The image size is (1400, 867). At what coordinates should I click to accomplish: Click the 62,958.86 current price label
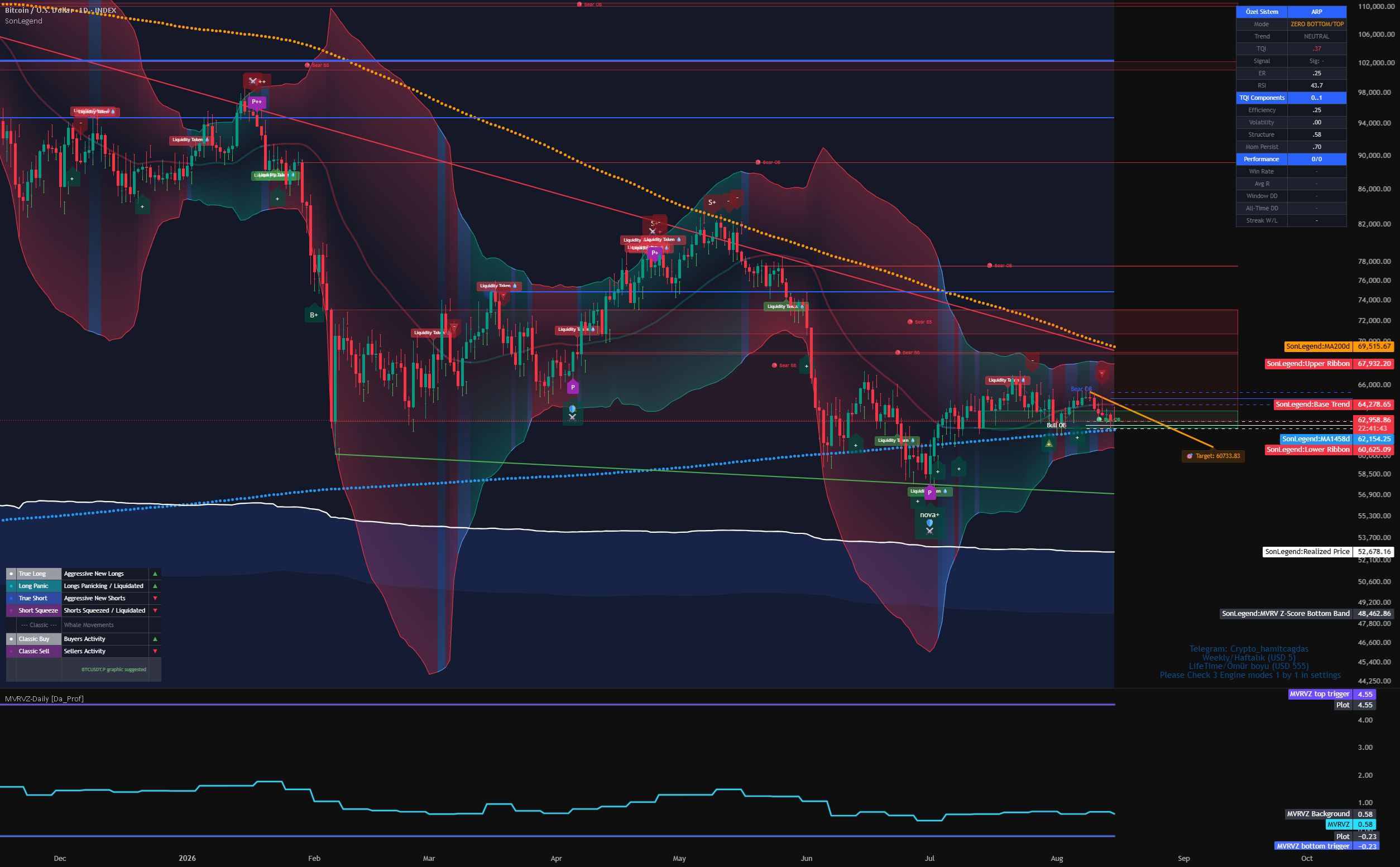click(1374, 420)
